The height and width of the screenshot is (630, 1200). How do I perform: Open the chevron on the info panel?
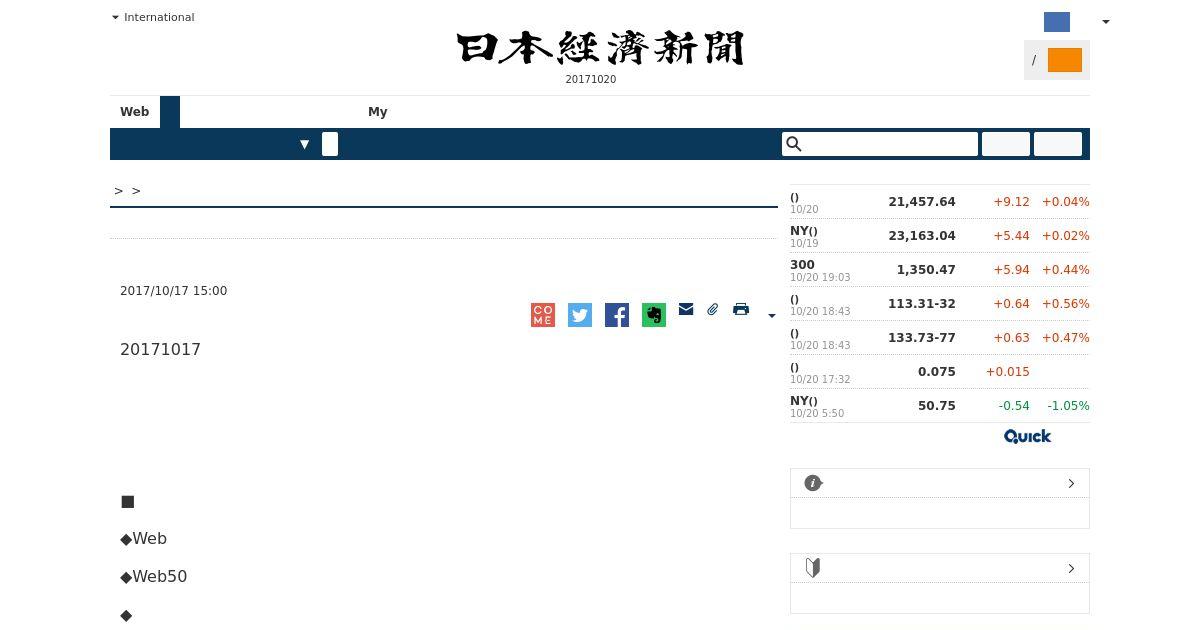(x=1071, y=483)
